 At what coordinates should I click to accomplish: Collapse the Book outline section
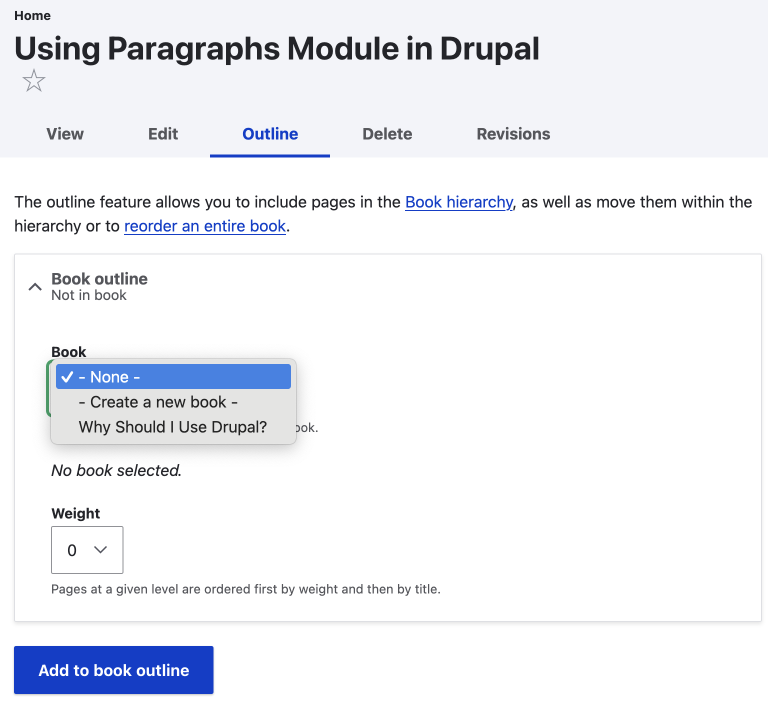tap(35, 287)
